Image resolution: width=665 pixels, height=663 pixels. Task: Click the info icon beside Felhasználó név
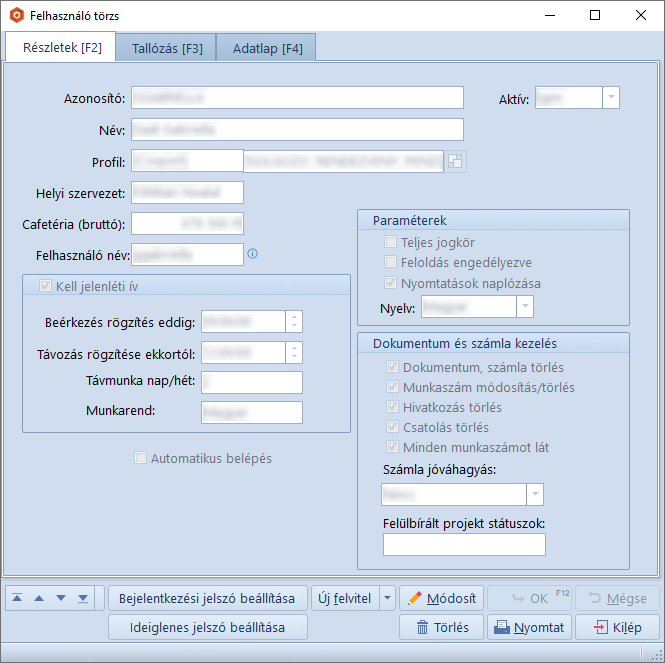(x=253, y=254)
